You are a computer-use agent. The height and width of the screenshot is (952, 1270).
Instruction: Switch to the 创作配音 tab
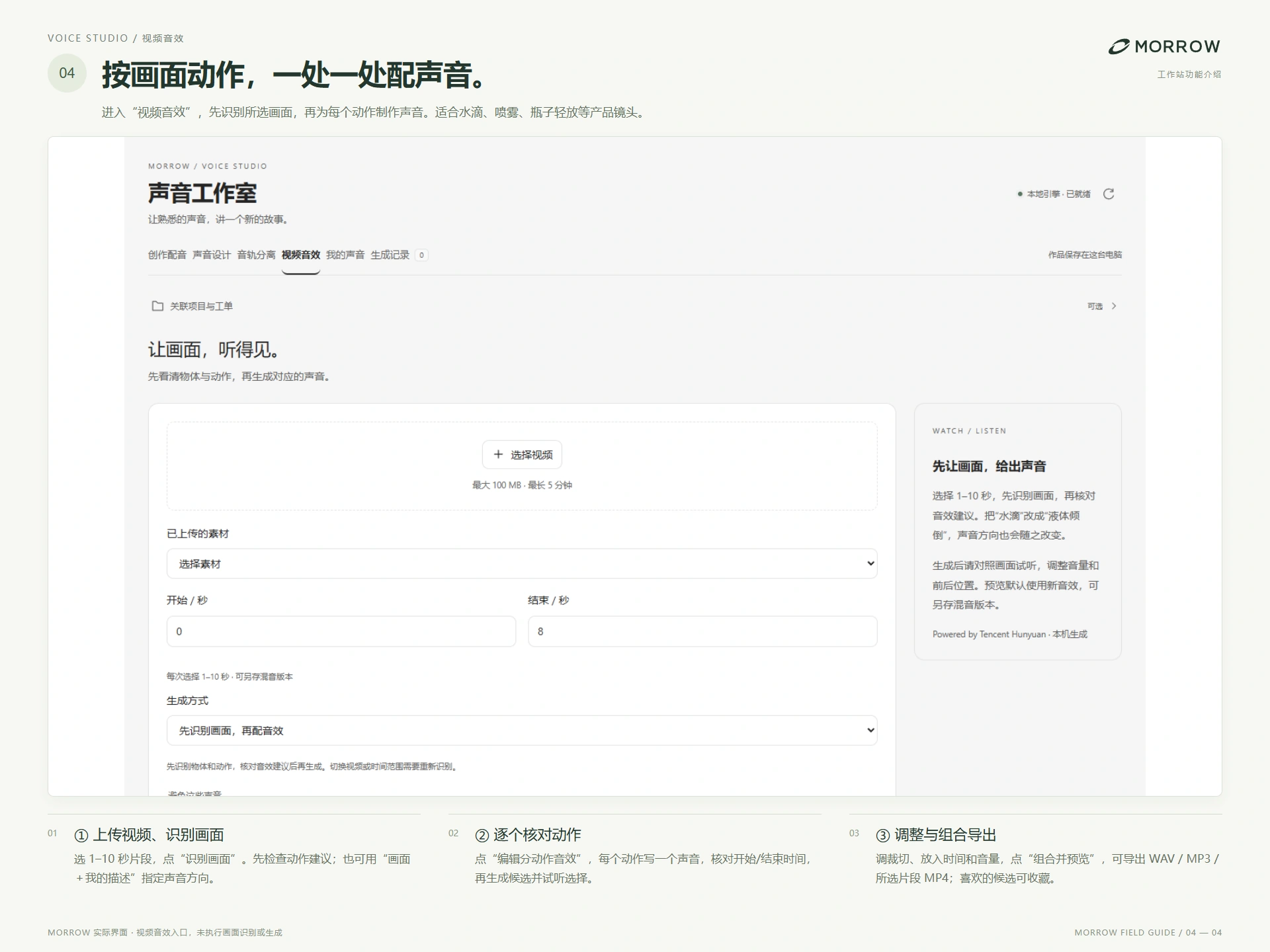[x=167, y=255]
